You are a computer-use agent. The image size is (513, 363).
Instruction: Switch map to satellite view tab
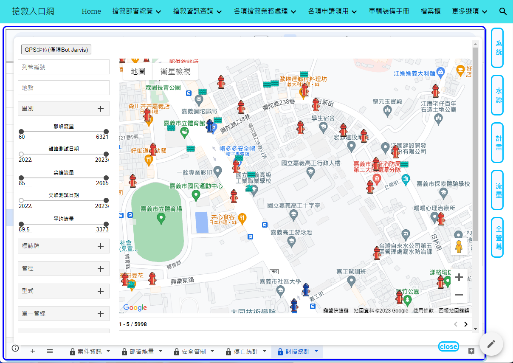tap(175, 71)
